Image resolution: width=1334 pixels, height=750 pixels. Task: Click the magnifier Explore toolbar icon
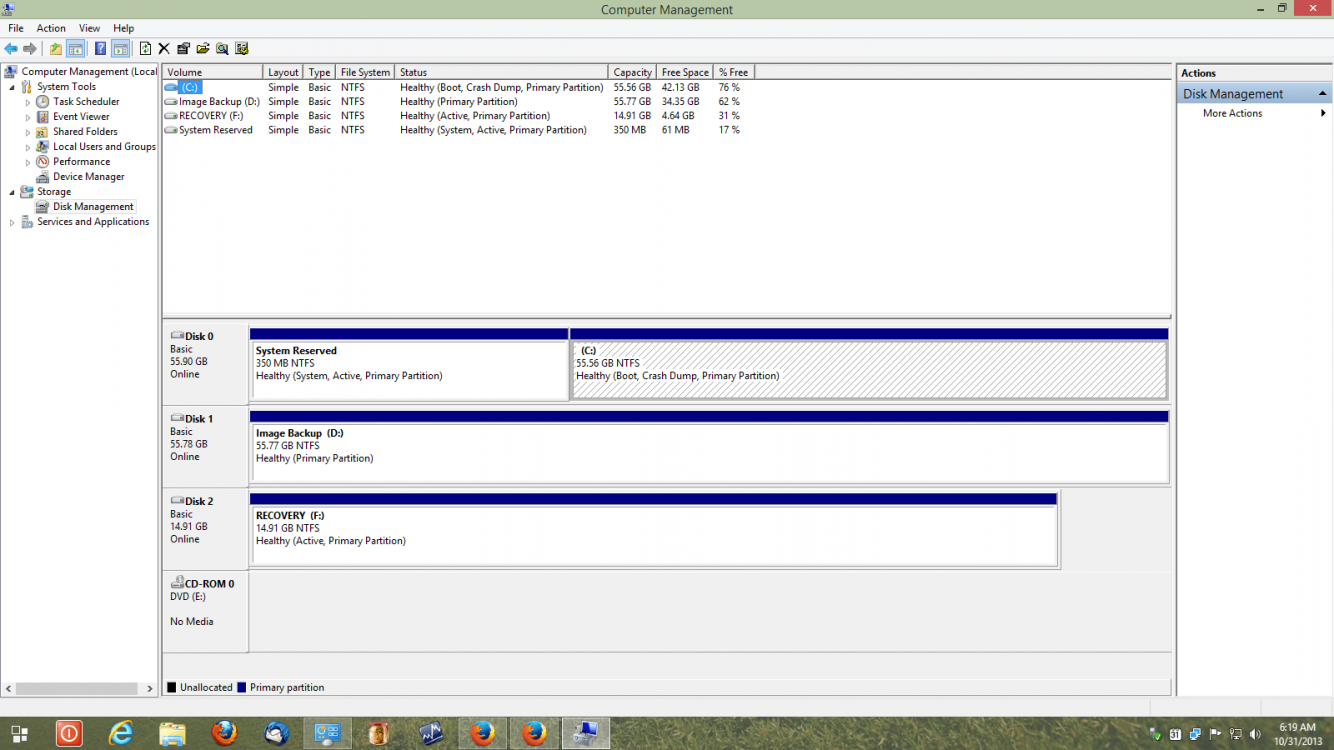pyautogui.click(x=222, y=48)
